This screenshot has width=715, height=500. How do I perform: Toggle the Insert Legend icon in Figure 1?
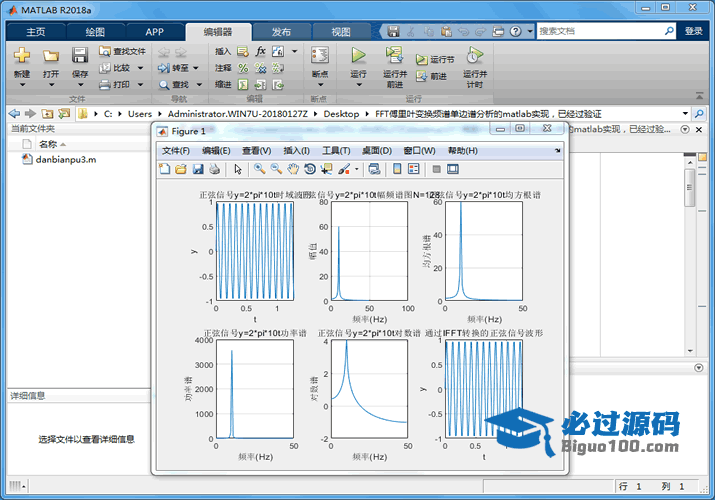(x=414, y=169)
